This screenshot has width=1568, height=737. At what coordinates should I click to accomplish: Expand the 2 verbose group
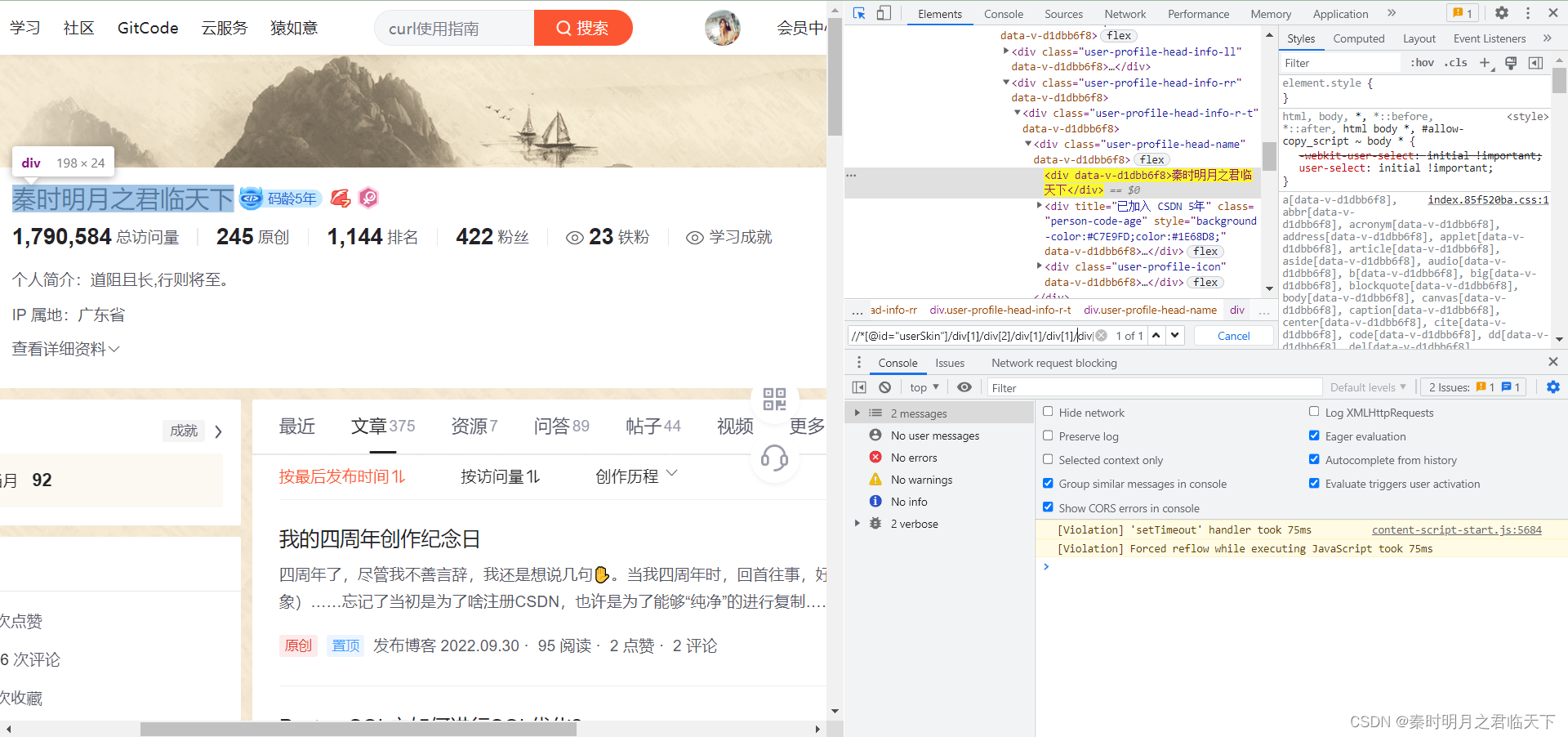click(857, 523)
